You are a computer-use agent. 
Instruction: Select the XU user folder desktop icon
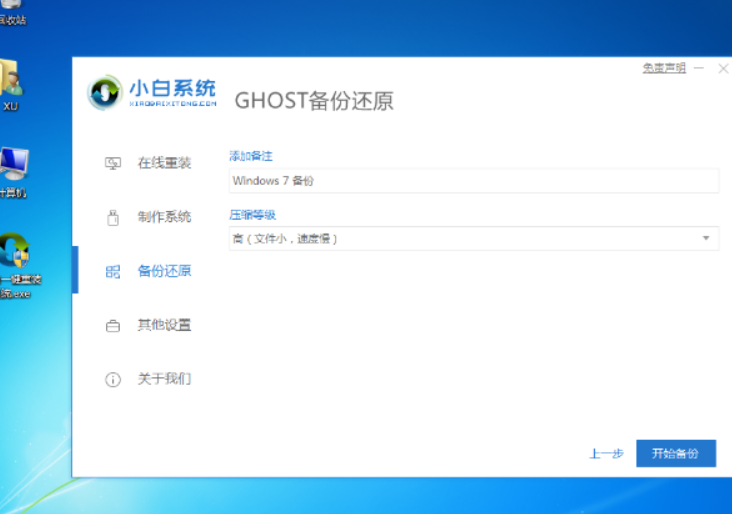11,80
